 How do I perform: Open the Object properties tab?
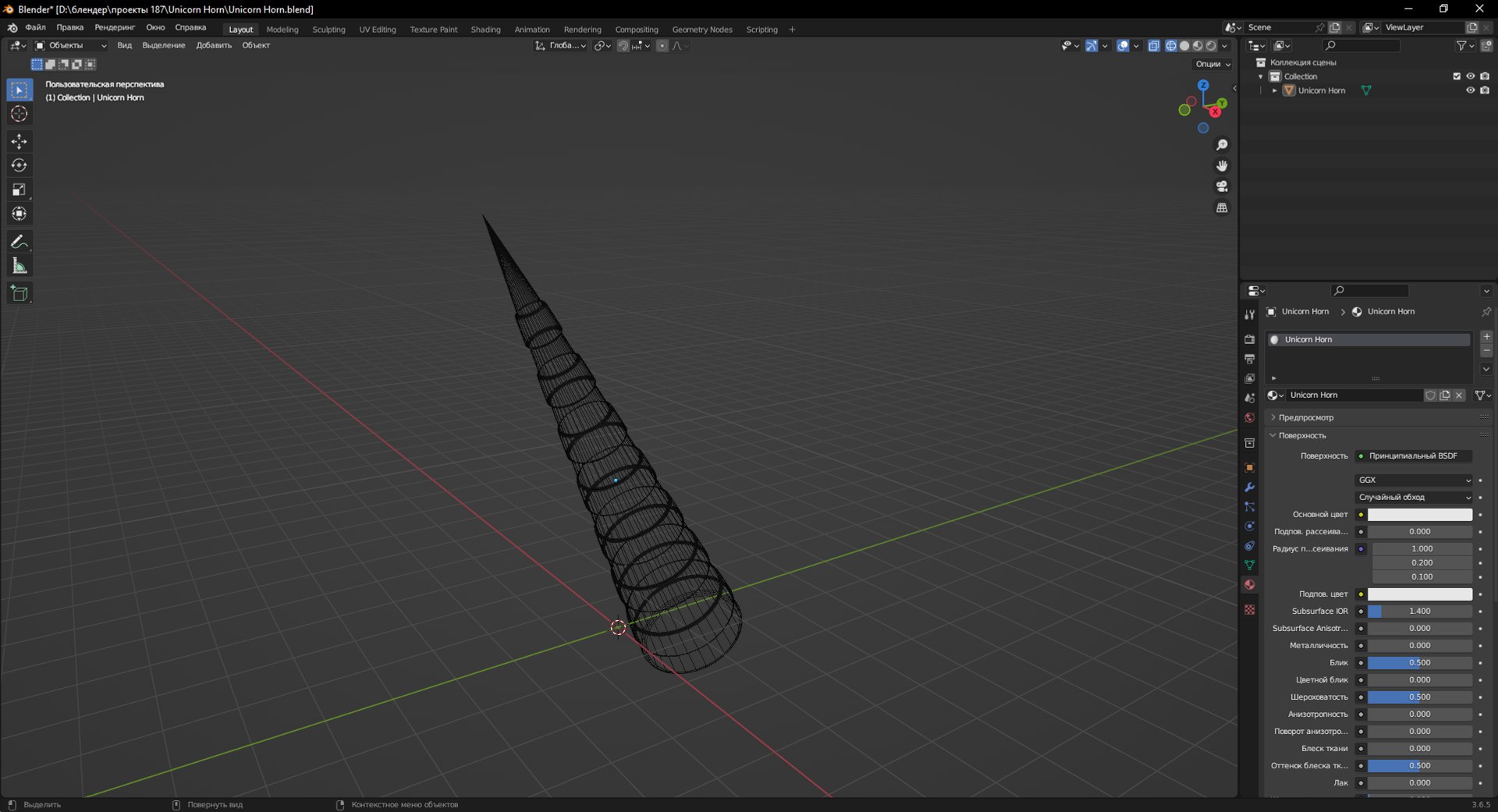1249,467
